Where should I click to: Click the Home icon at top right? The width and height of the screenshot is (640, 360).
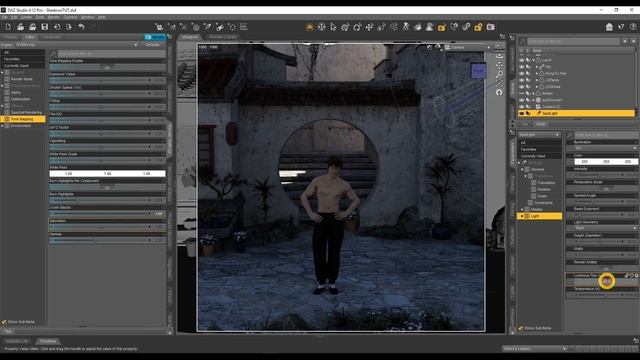pos(609,27)
